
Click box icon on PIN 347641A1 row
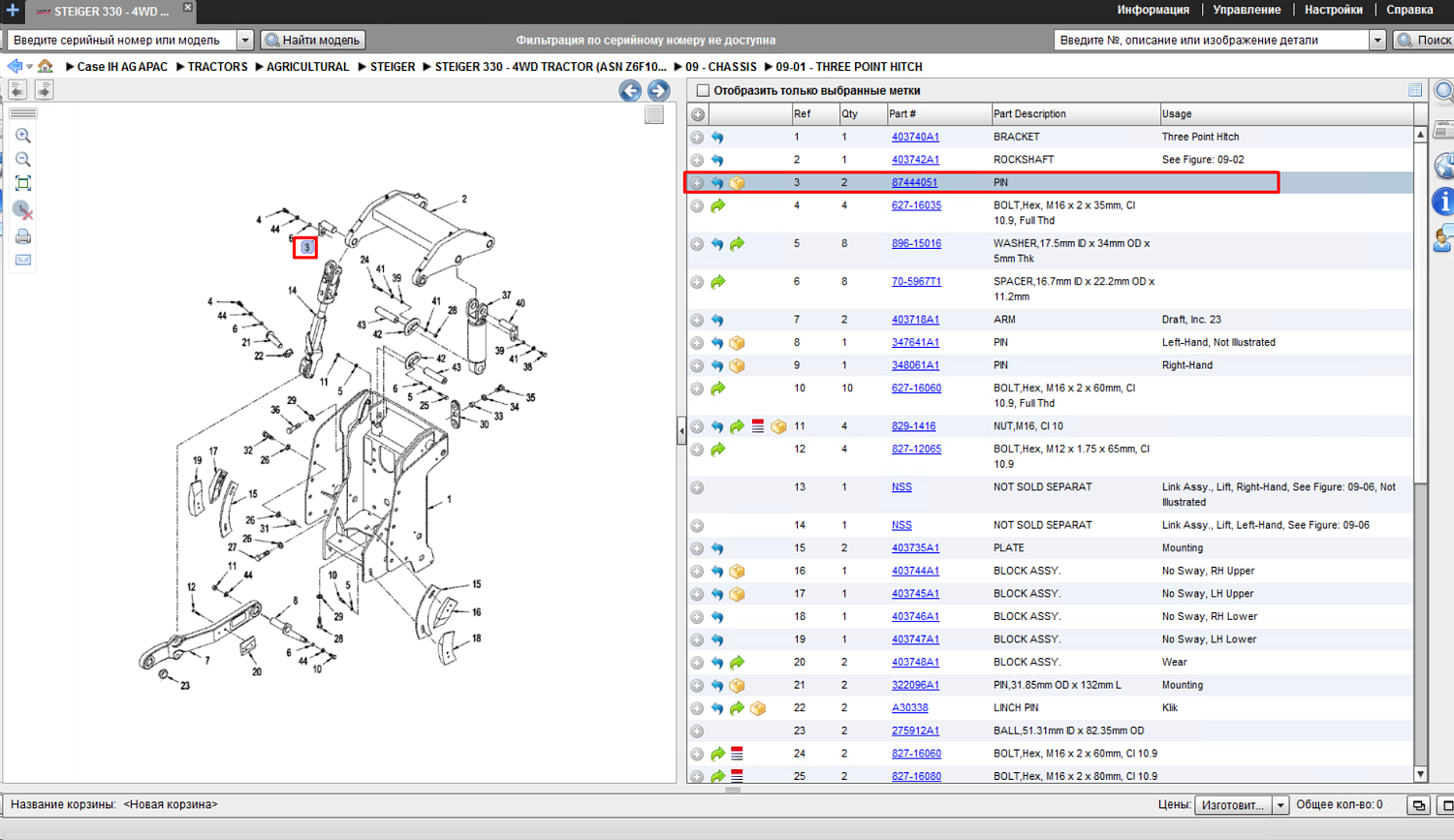click(x=738, y=343)
